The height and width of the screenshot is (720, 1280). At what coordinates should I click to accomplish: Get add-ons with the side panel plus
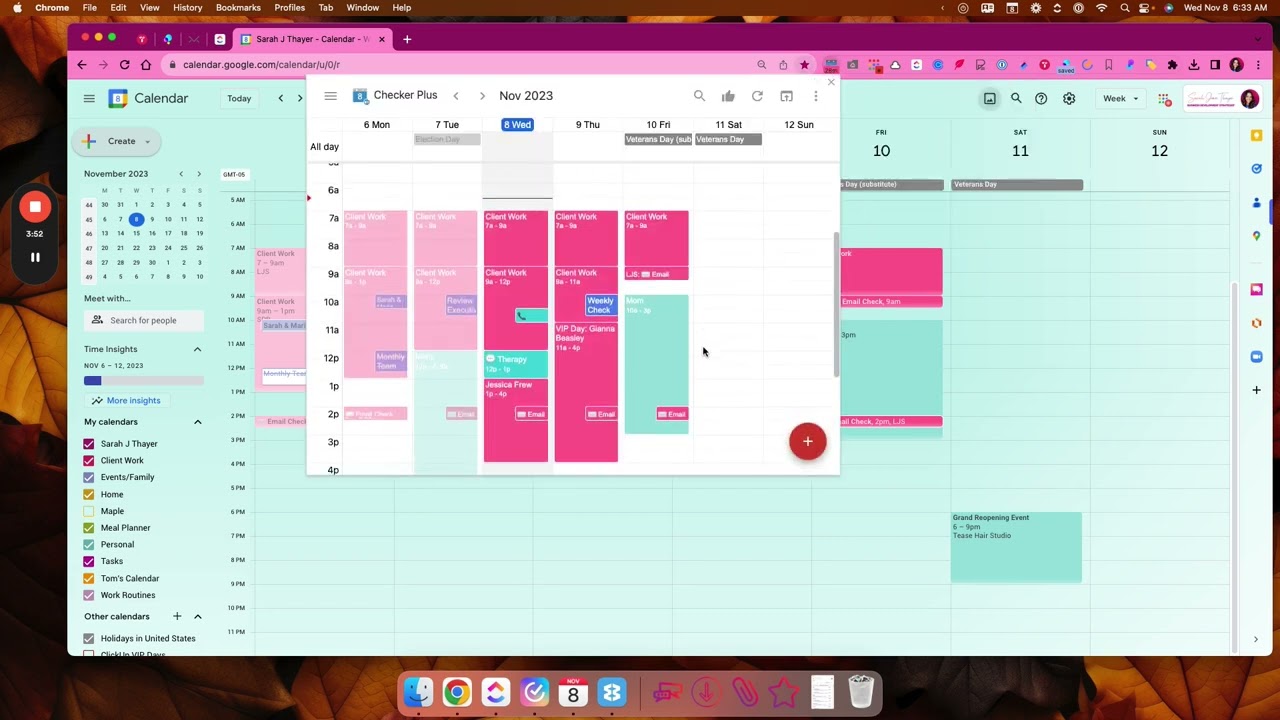(1257, 390)
